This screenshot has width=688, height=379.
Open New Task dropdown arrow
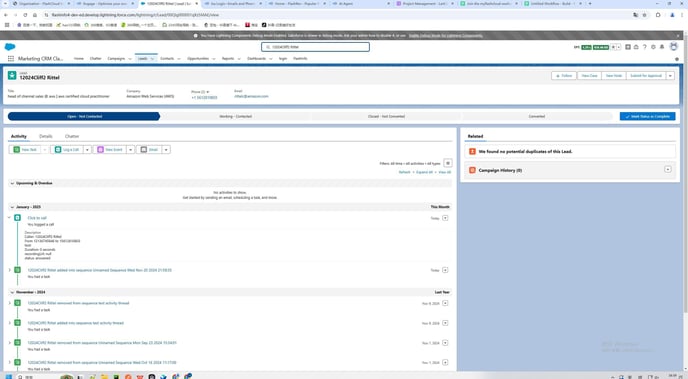[x=44, y=150]
